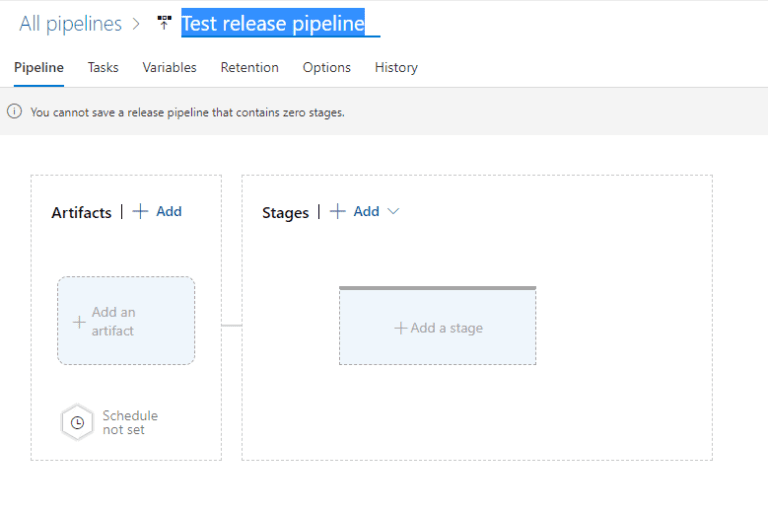Click the 'Schedule not set' label

130,422
